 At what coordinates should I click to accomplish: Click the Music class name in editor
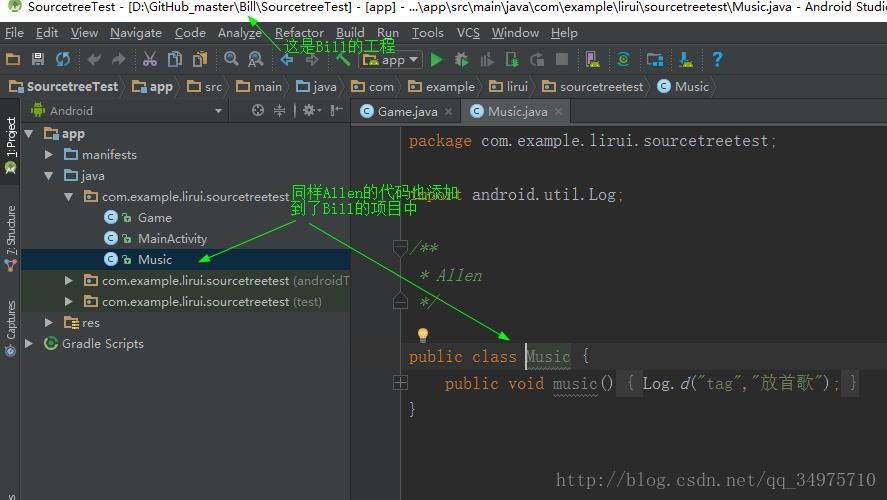point(548,356)
